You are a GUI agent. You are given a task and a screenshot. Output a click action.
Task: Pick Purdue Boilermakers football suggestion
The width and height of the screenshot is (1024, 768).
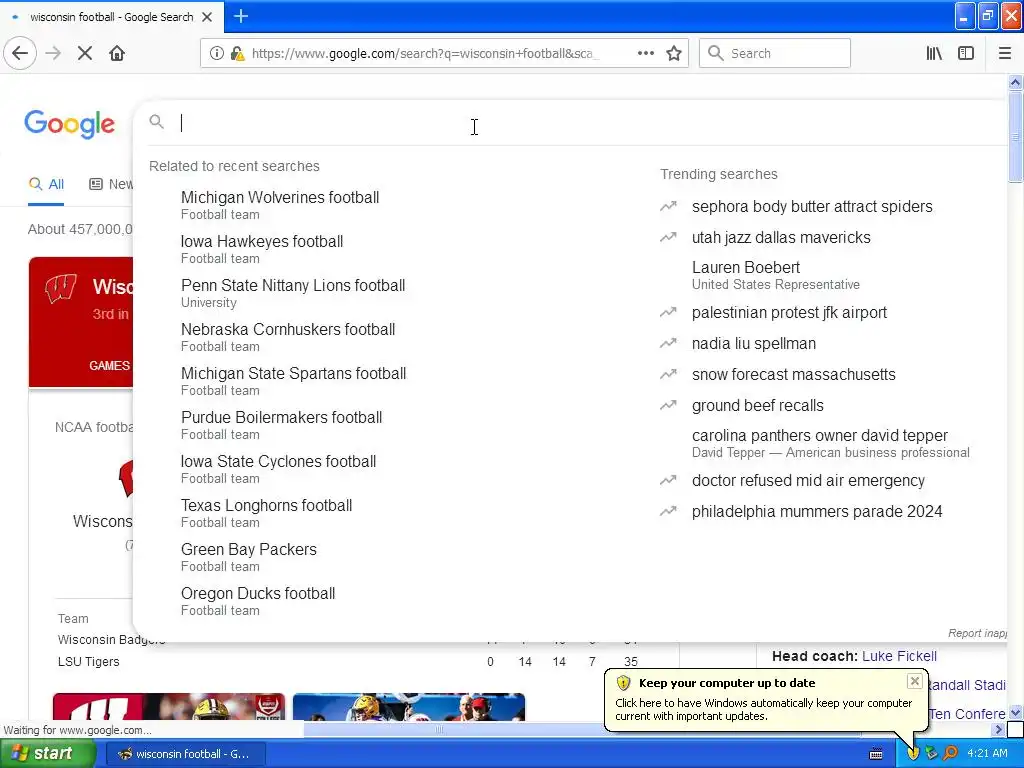tap(281, 424)
